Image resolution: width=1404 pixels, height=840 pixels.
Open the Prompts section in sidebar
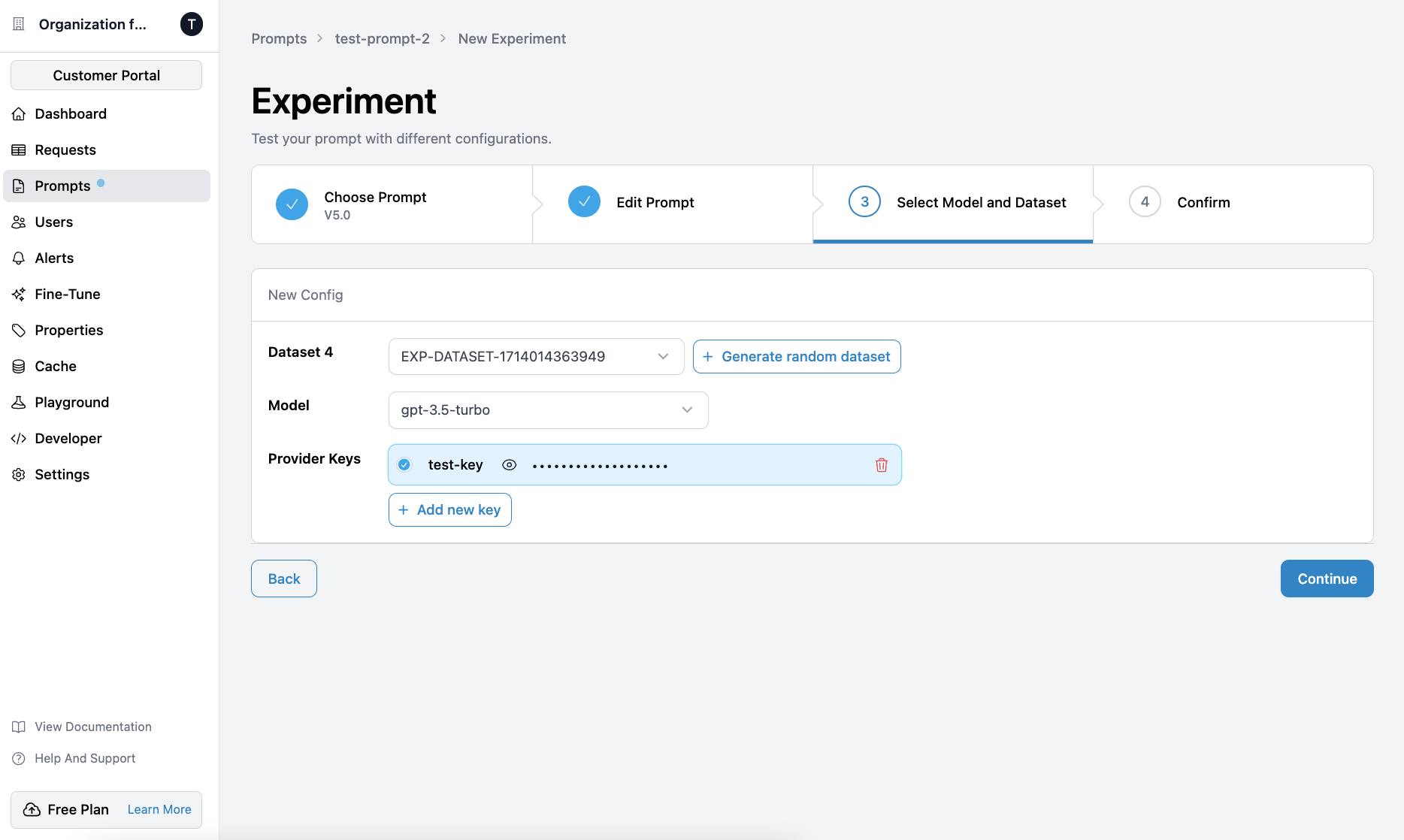(x=63, y=186)
